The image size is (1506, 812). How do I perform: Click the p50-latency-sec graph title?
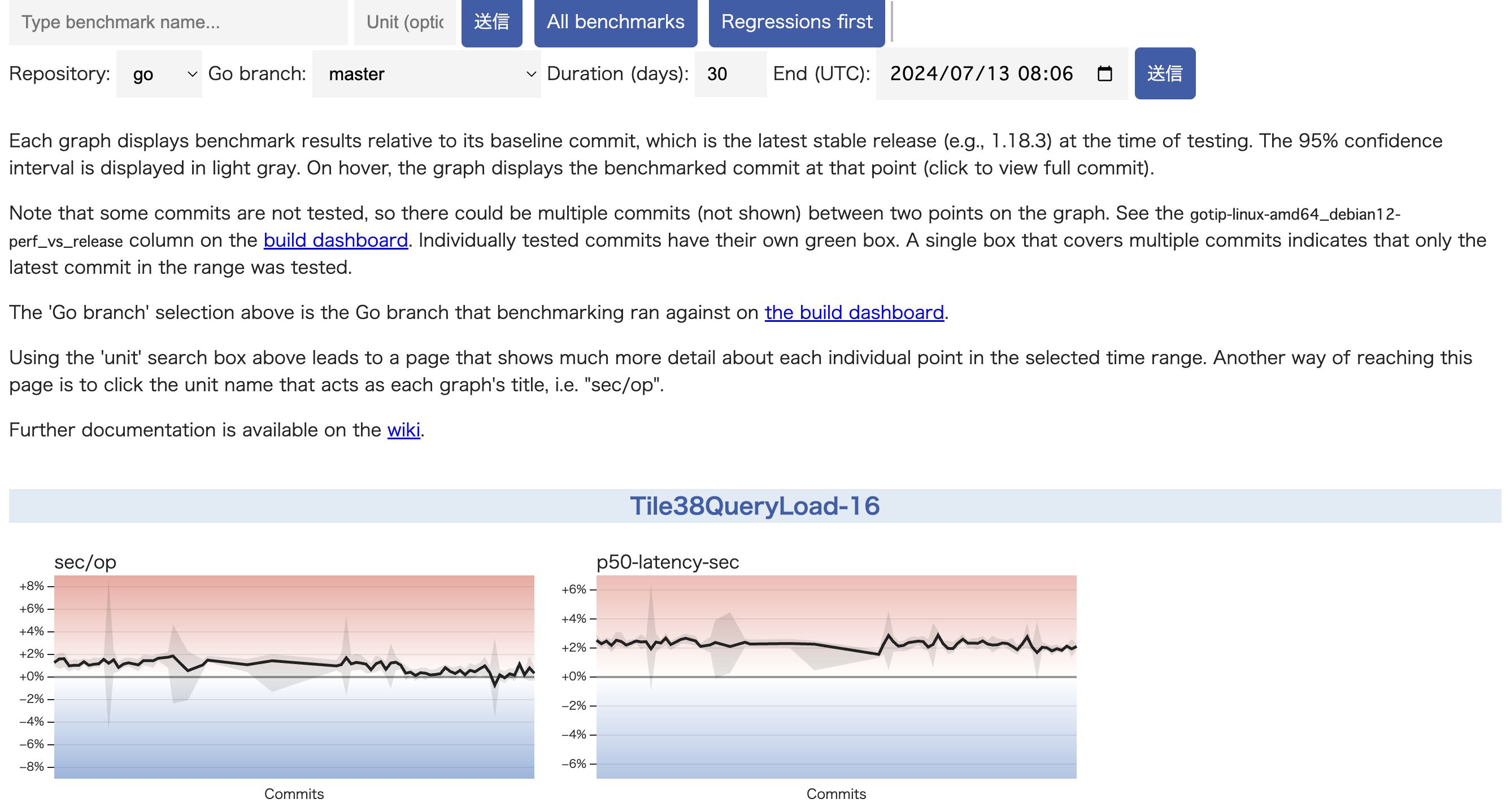[x=667, y=562]
